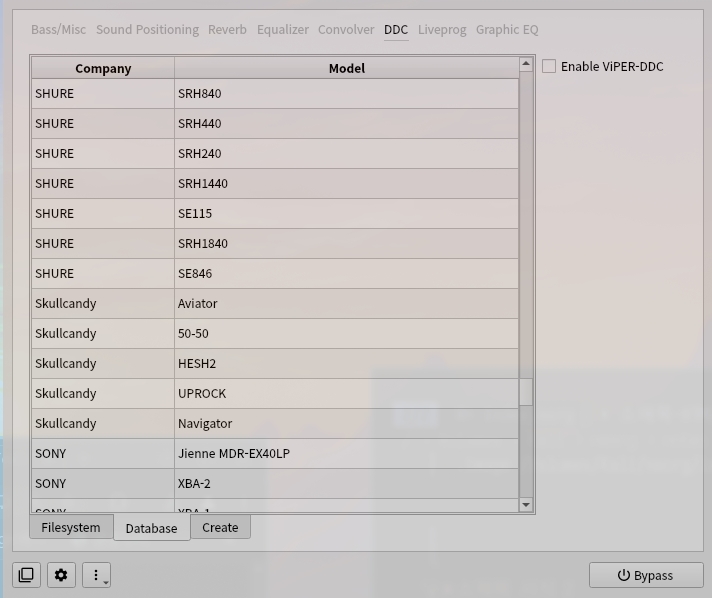This screenshot has height=598, width=712.
Task: Click the scrollbar up arrow
Action: [x=526, y=64]
